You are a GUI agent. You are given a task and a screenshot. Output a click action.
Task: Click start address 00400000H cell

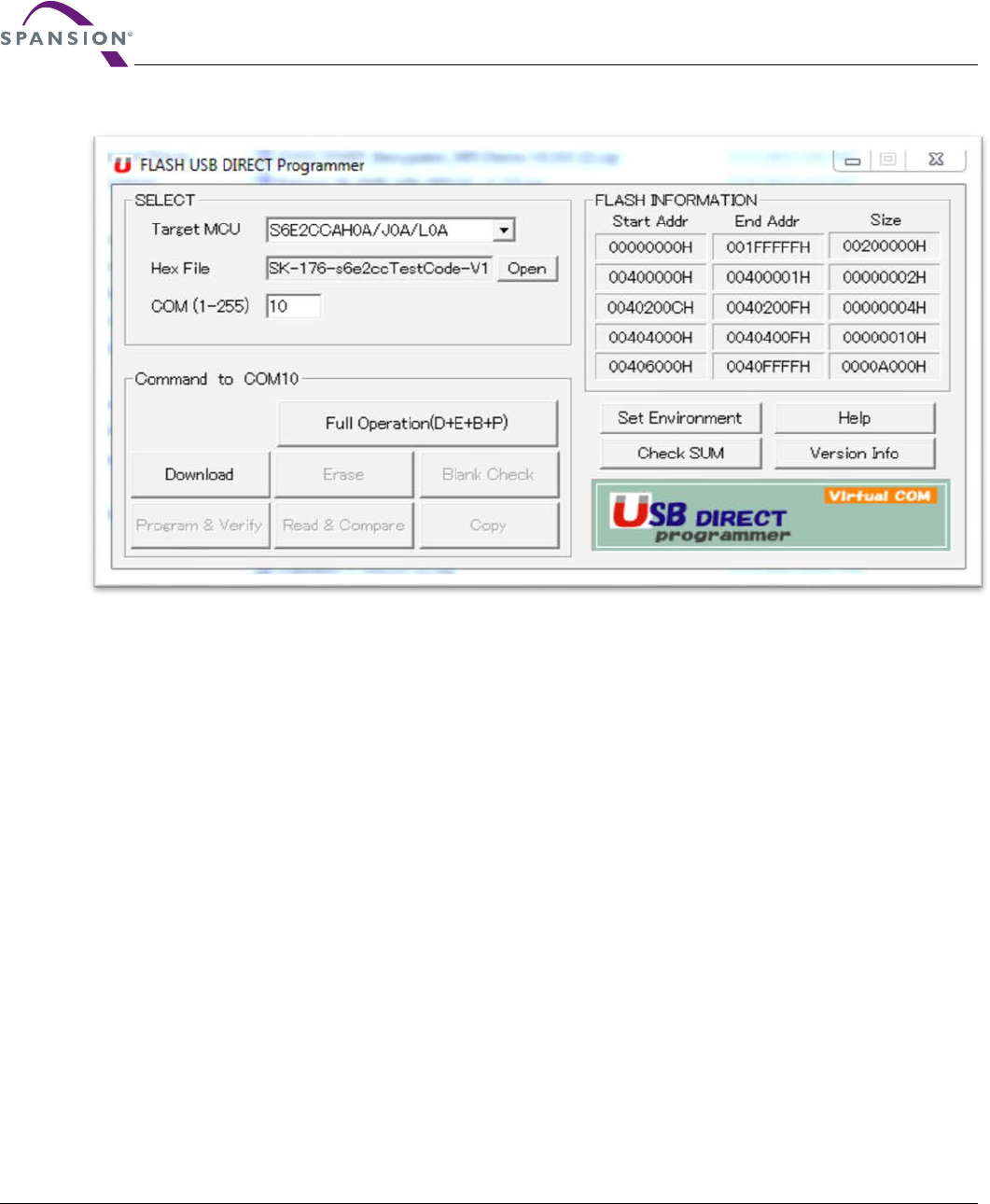tap(650, 277)
